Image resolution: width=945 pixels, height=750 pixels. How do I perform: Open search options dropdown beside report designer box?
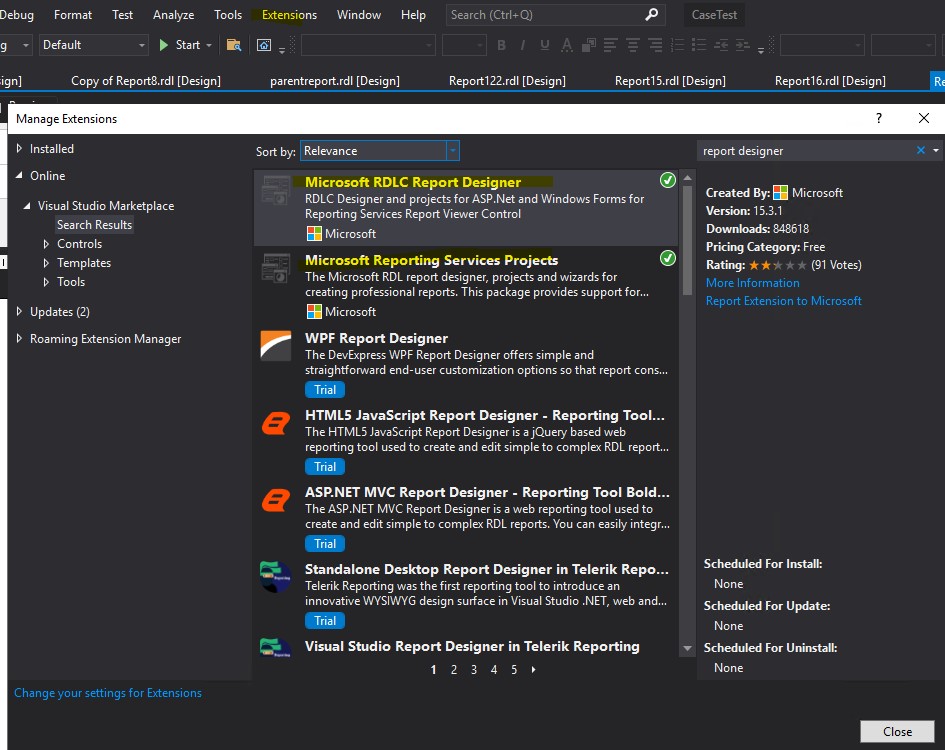[x=935, y=150]
